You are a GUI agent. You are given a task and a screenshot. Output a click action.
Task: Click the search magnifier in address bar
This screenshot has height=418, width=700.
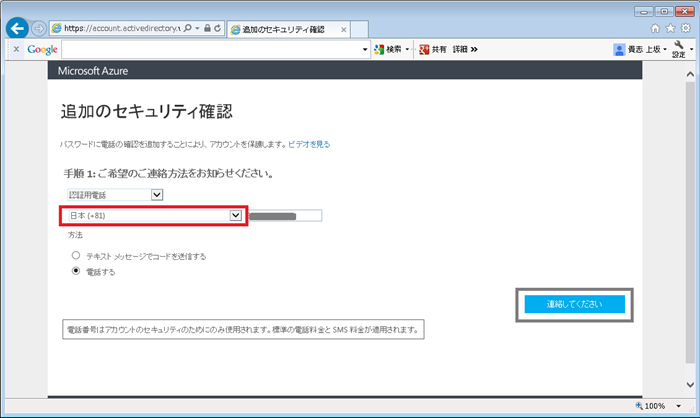pyautogui.click(x=188, y=28)
